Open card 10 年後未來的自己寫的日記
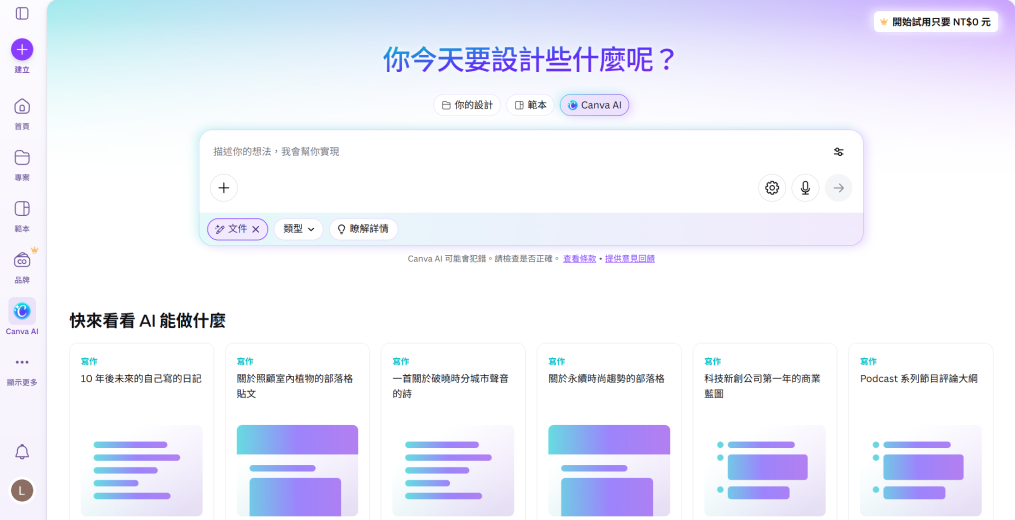1015x520 pixels. (141, 431)
